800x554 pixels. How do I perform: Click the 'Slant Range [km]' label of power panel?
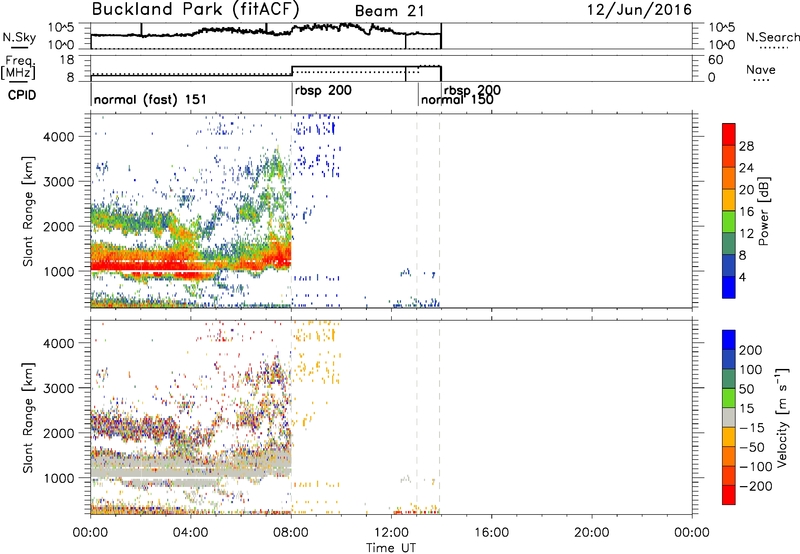[x=28, y=211]
